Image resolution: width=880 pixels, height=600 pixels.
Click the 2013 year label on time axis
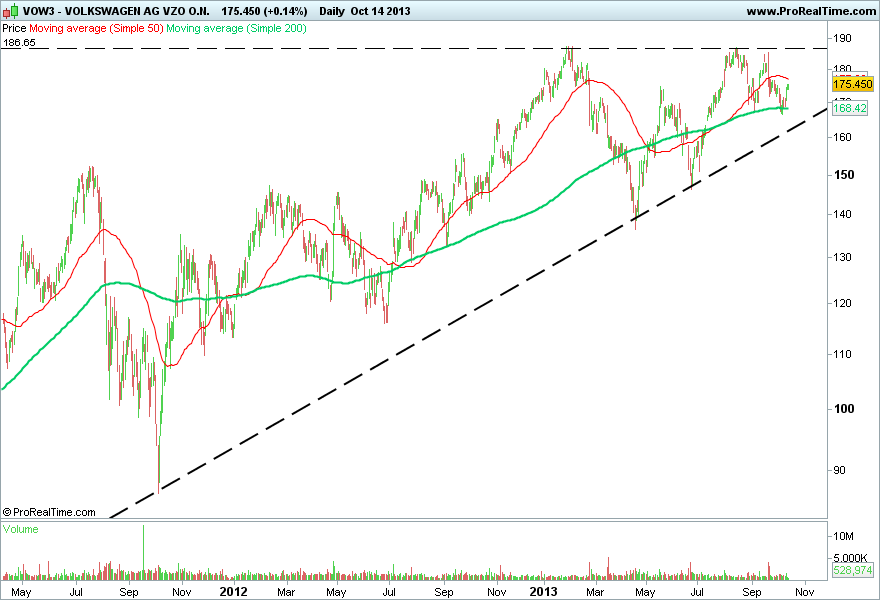coord(543,592)
